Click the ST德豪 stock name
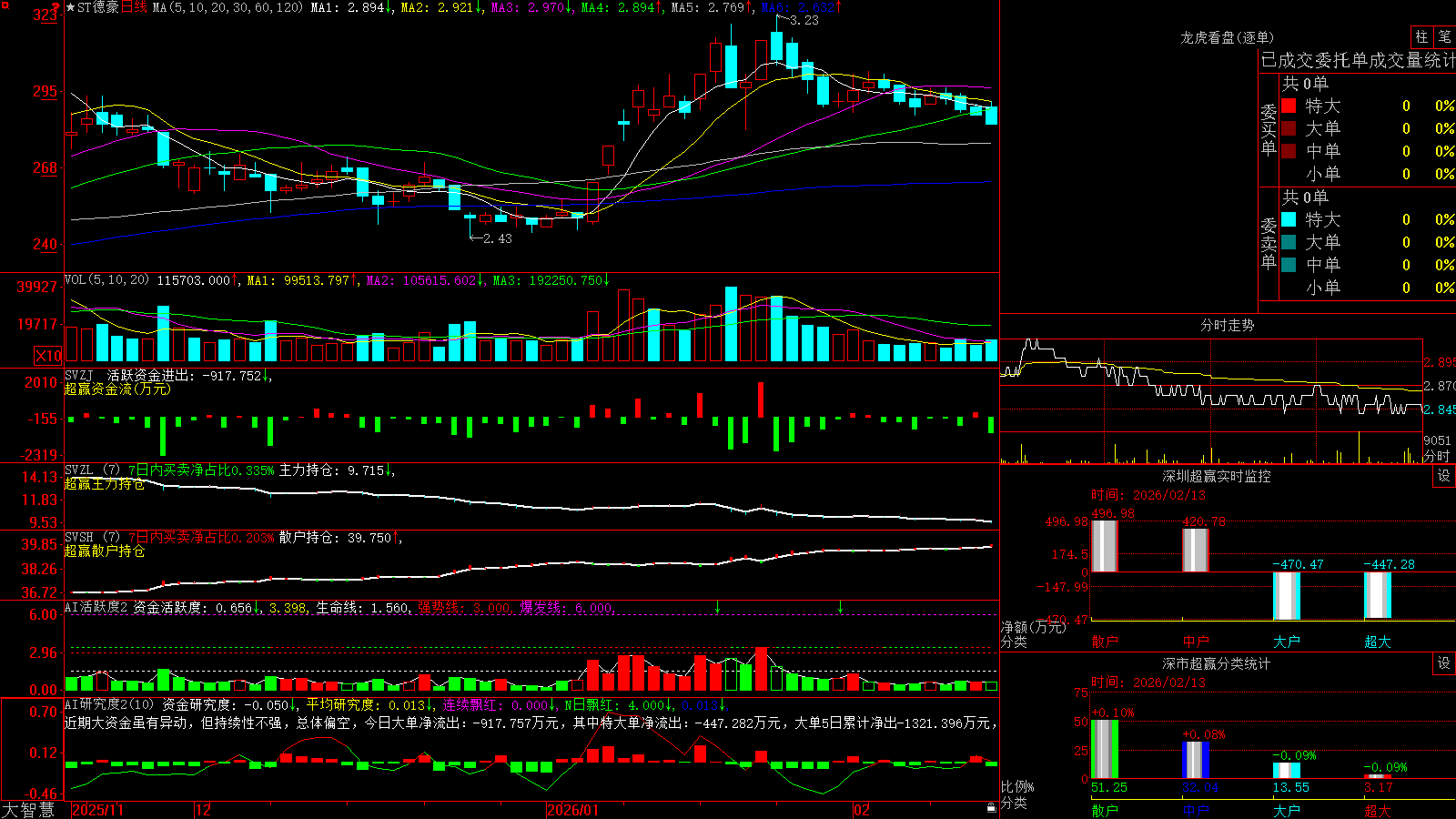Viewport: 1456px width, 819px height. click(98, 7)
